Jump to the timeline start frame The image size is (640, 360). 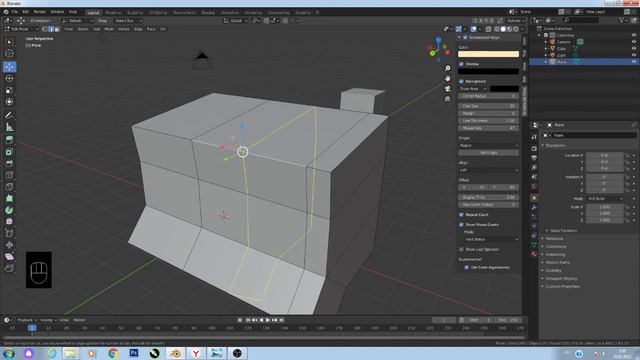tap(248, 320)
